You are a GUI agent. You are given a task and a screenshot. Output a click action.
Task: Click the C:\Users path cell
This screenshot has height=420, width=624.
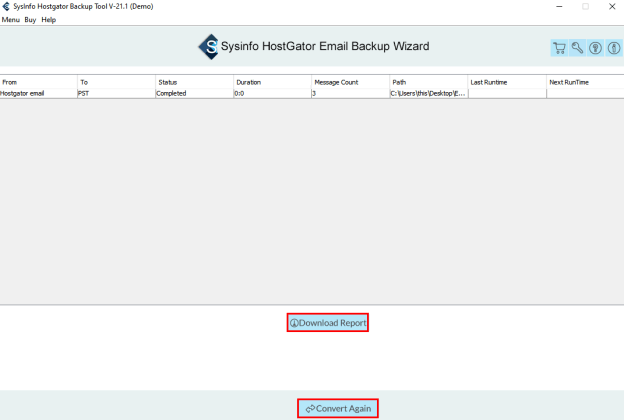(427, 93)
